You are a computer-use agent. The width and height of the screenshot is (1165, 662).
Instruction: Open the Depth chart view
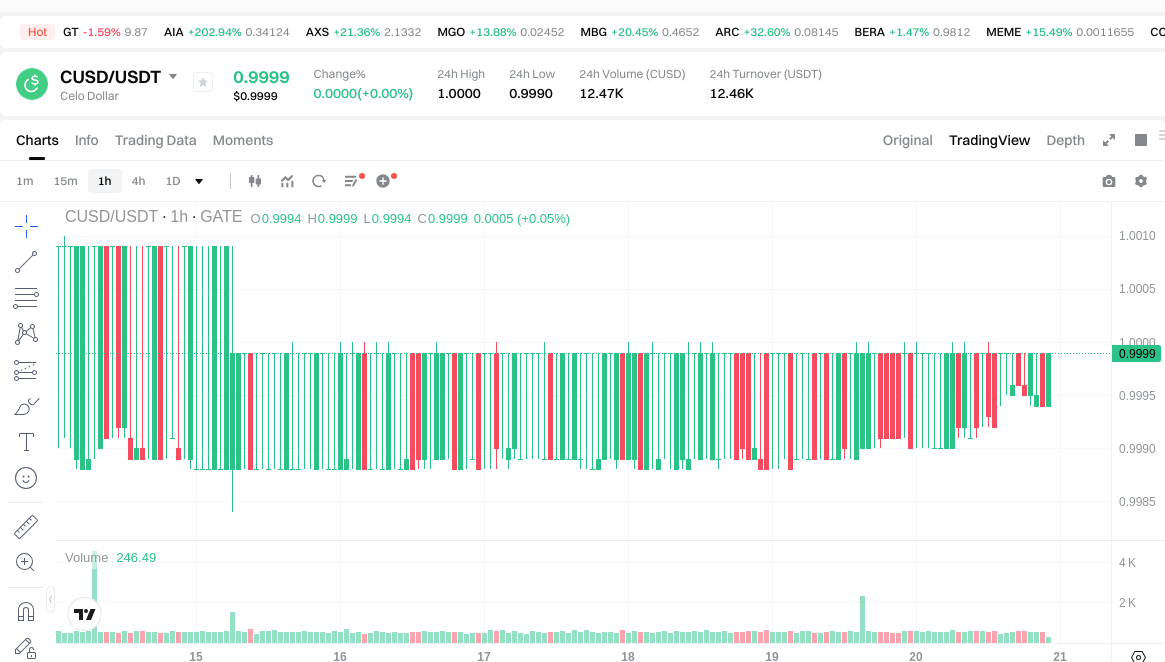[1065, 140]
